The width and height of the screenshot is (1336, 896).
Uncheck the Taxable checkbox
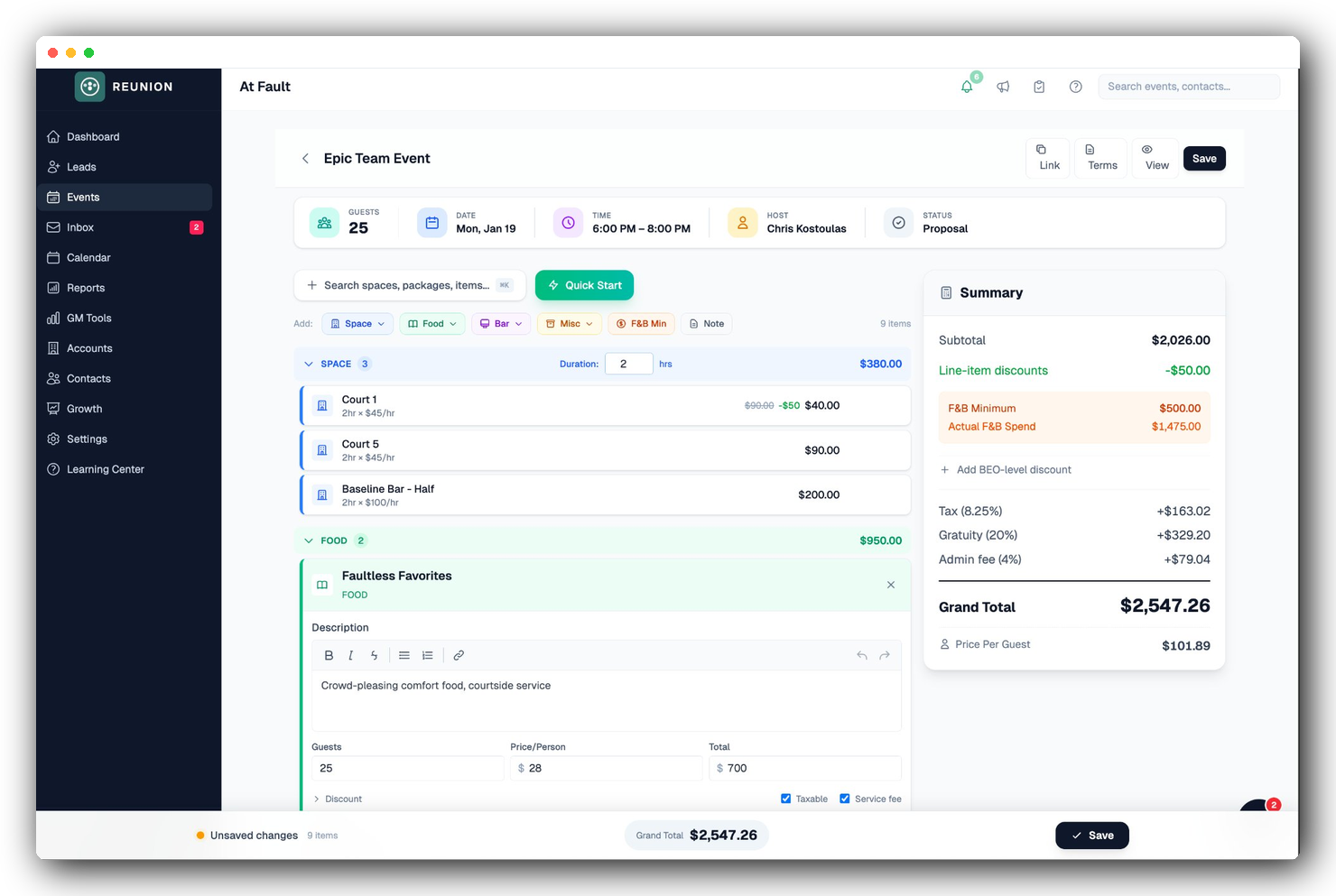786,798
